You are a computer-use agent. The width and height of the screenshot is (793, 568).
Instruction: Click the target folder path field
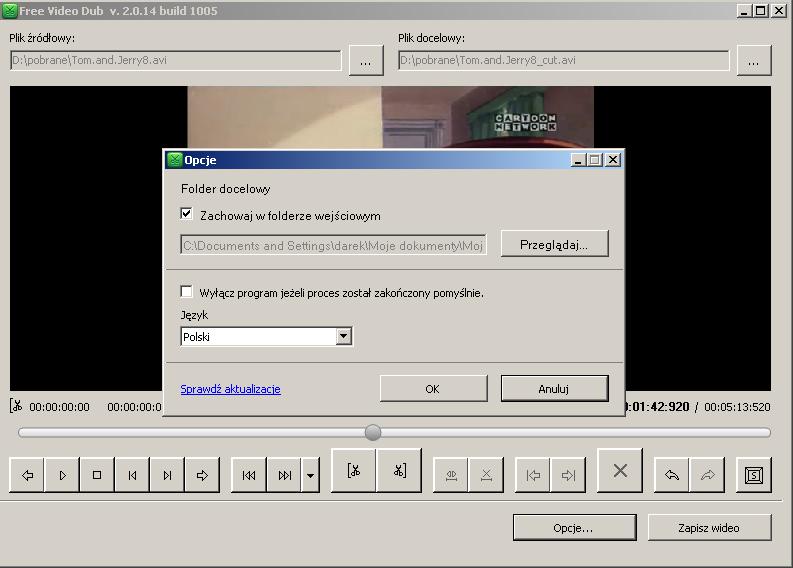point(333,245)
